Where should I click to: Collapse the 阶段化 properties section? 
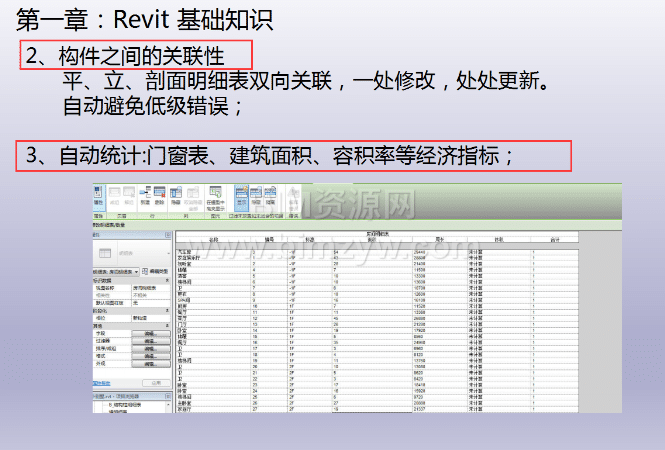168,311
